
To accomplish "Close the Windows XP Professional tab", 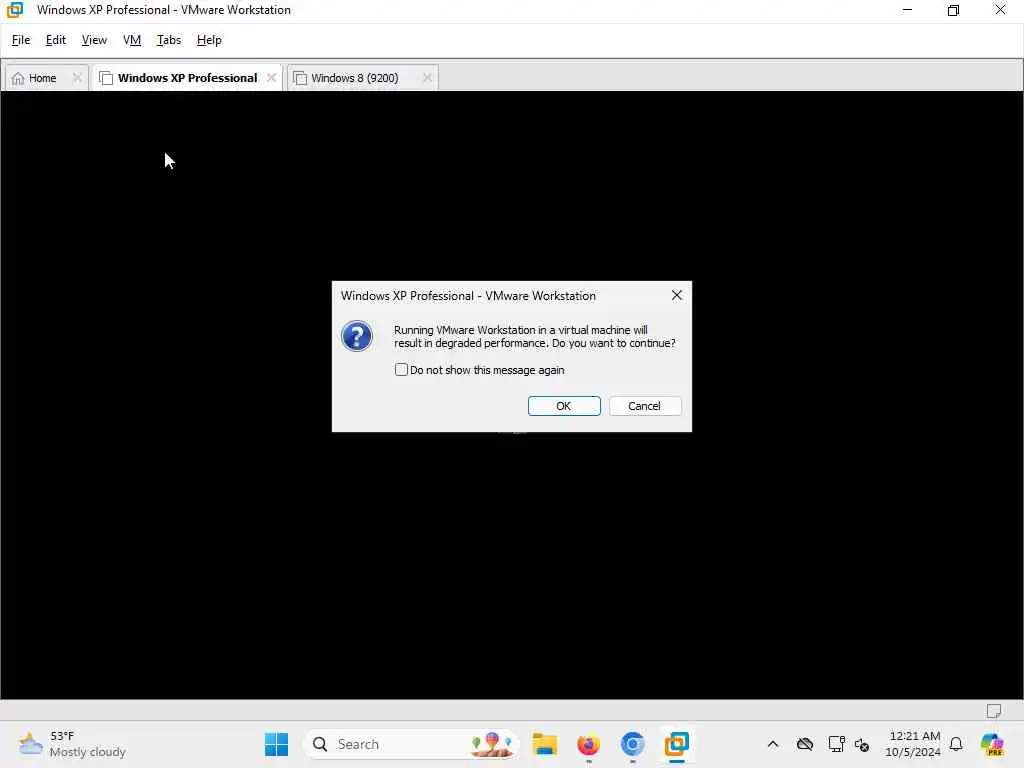I will [x=271, y=78].
